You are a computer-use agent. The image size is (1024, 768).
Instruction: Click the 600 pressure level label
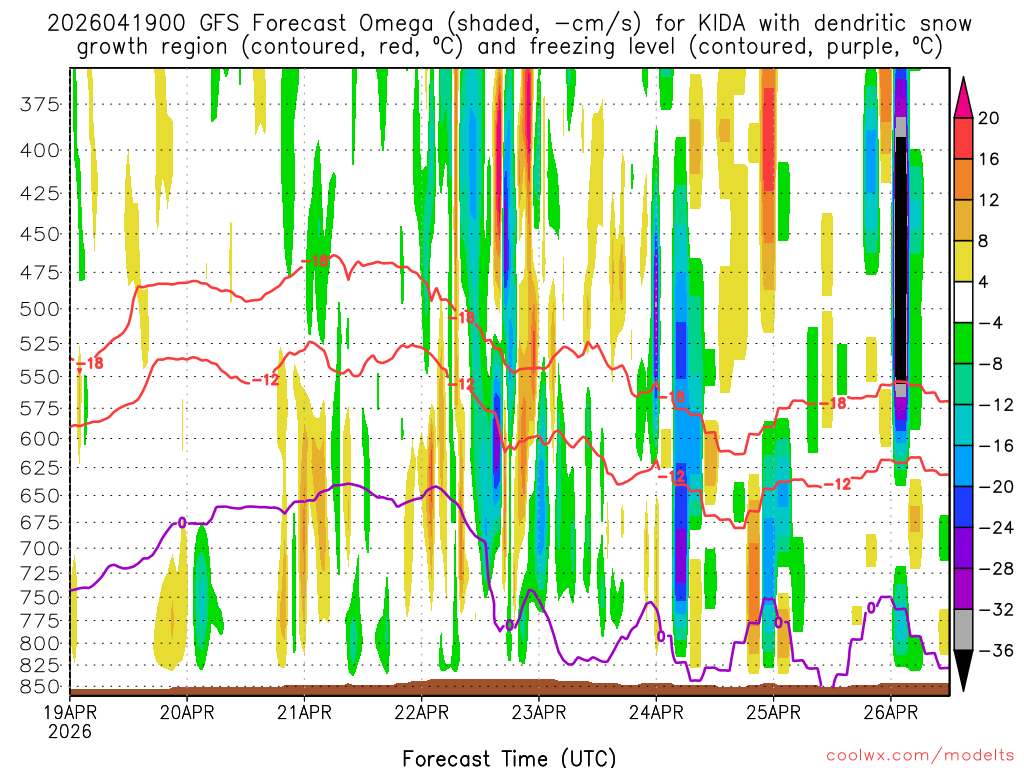coord(40,439)
